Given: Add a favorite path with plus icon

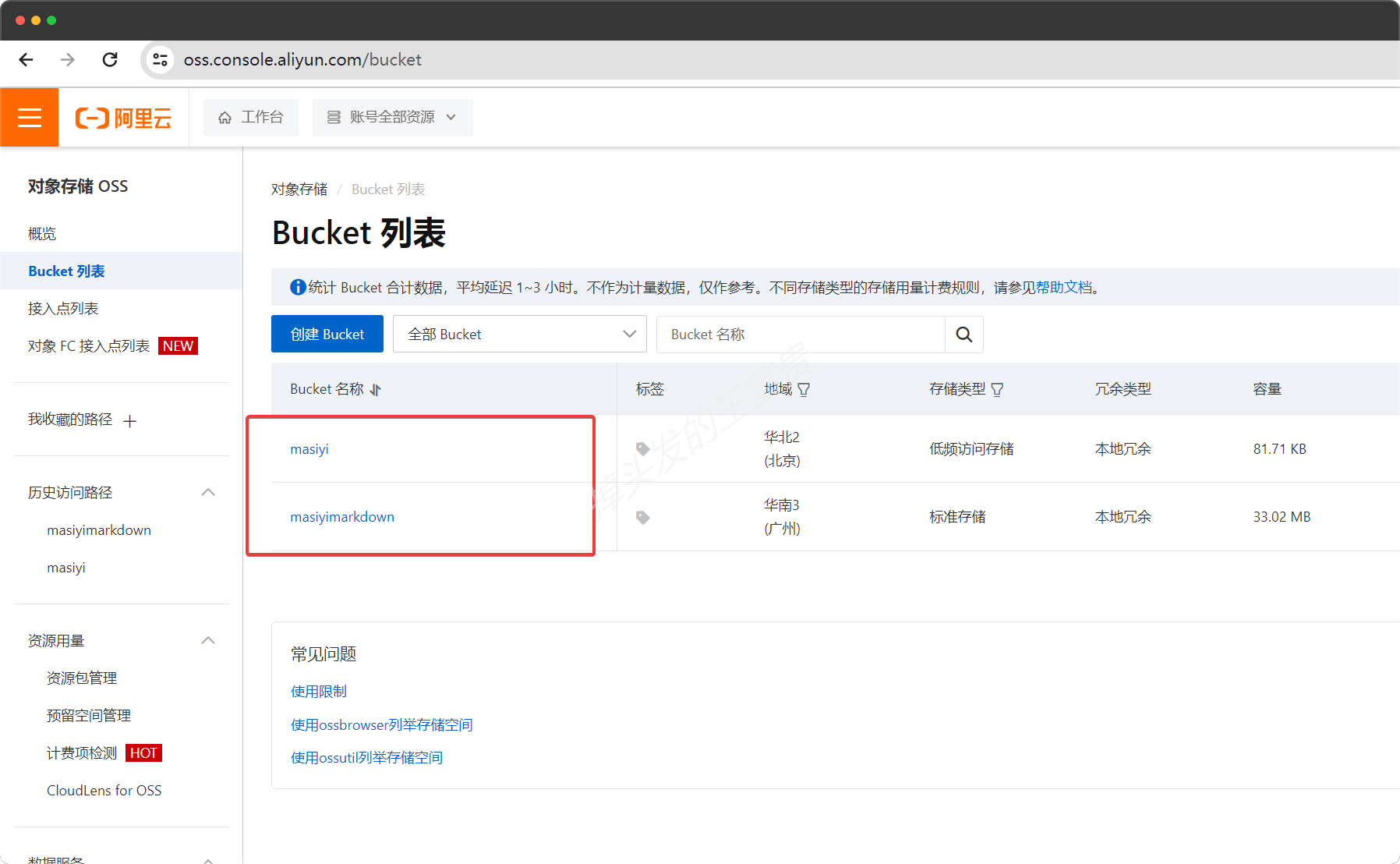Looking at the screenshot, I should [x=130, y=421].
